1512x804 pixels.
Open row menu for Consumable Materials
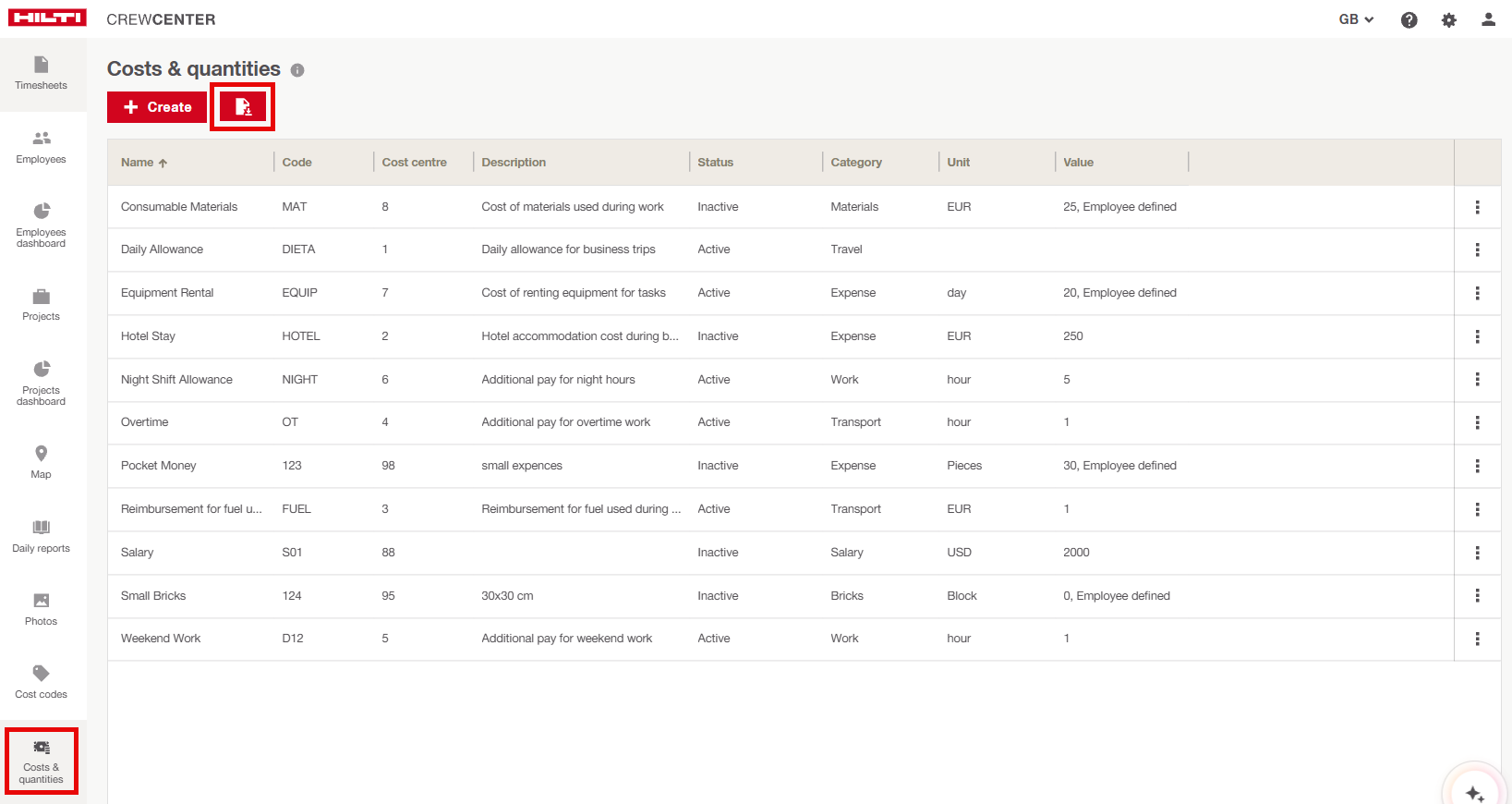click(x=1477, y=207)
